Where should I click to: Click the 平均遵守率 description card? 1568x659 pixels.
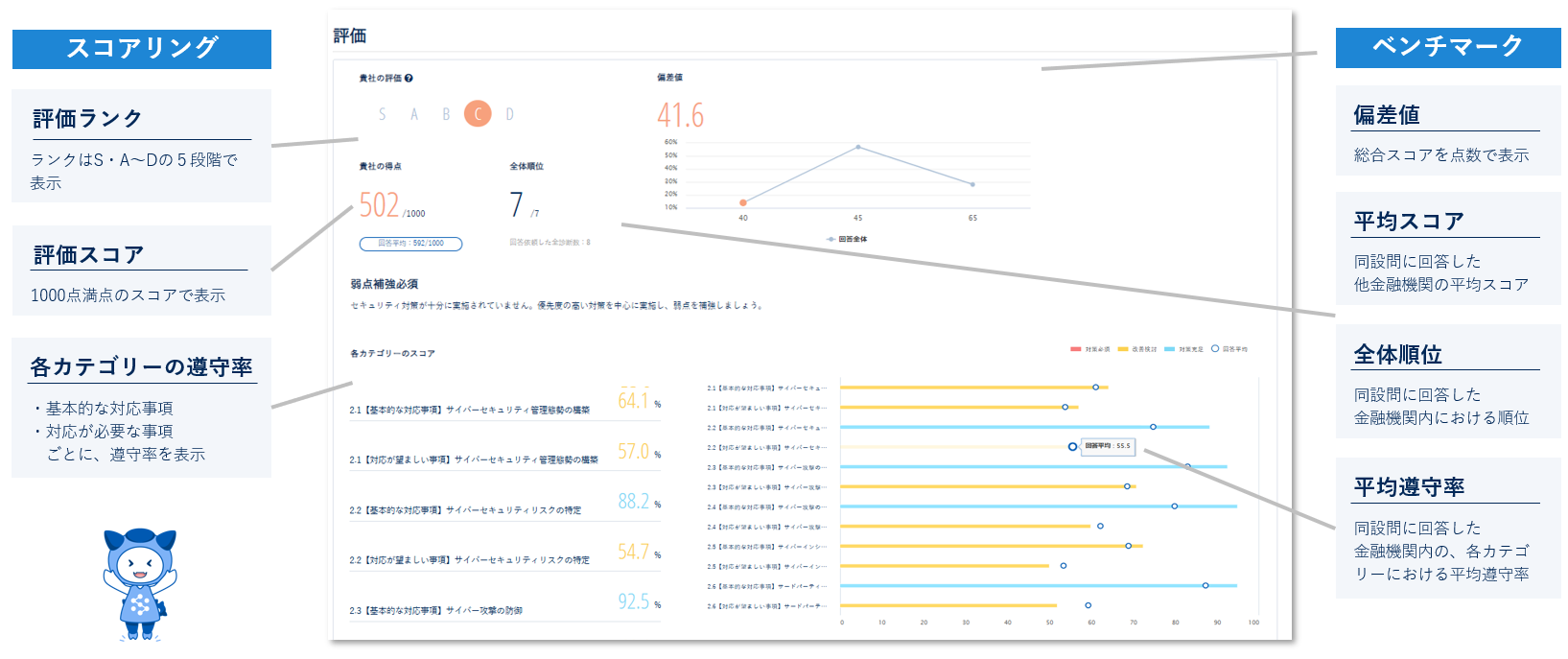click(1448, 529)
